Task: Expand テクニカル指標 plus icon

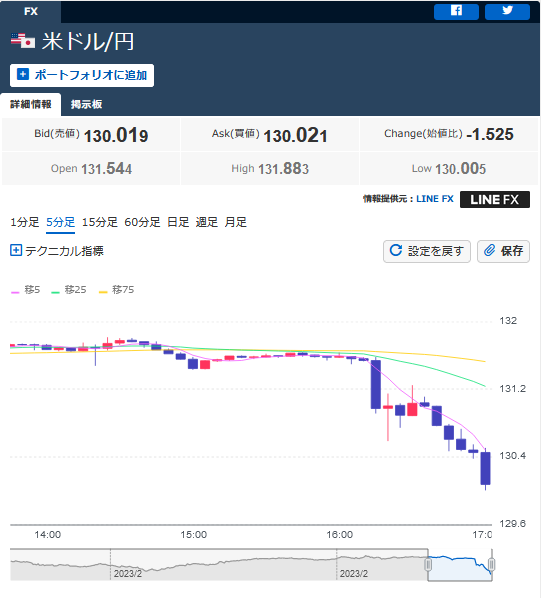Action: click(16, 251)
